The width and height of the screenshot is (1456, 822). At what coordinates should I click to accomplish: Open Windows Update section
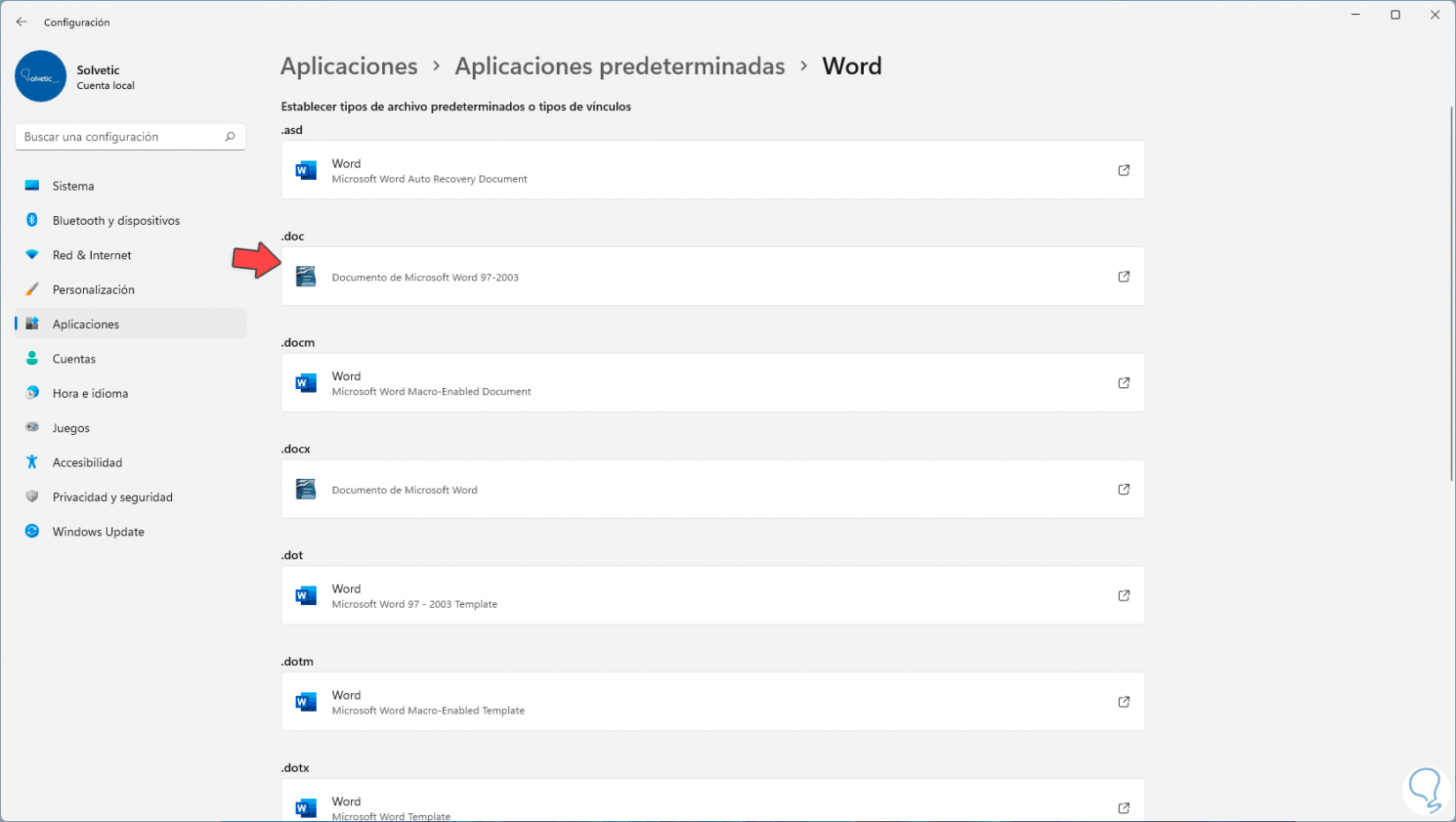[98, 532]
